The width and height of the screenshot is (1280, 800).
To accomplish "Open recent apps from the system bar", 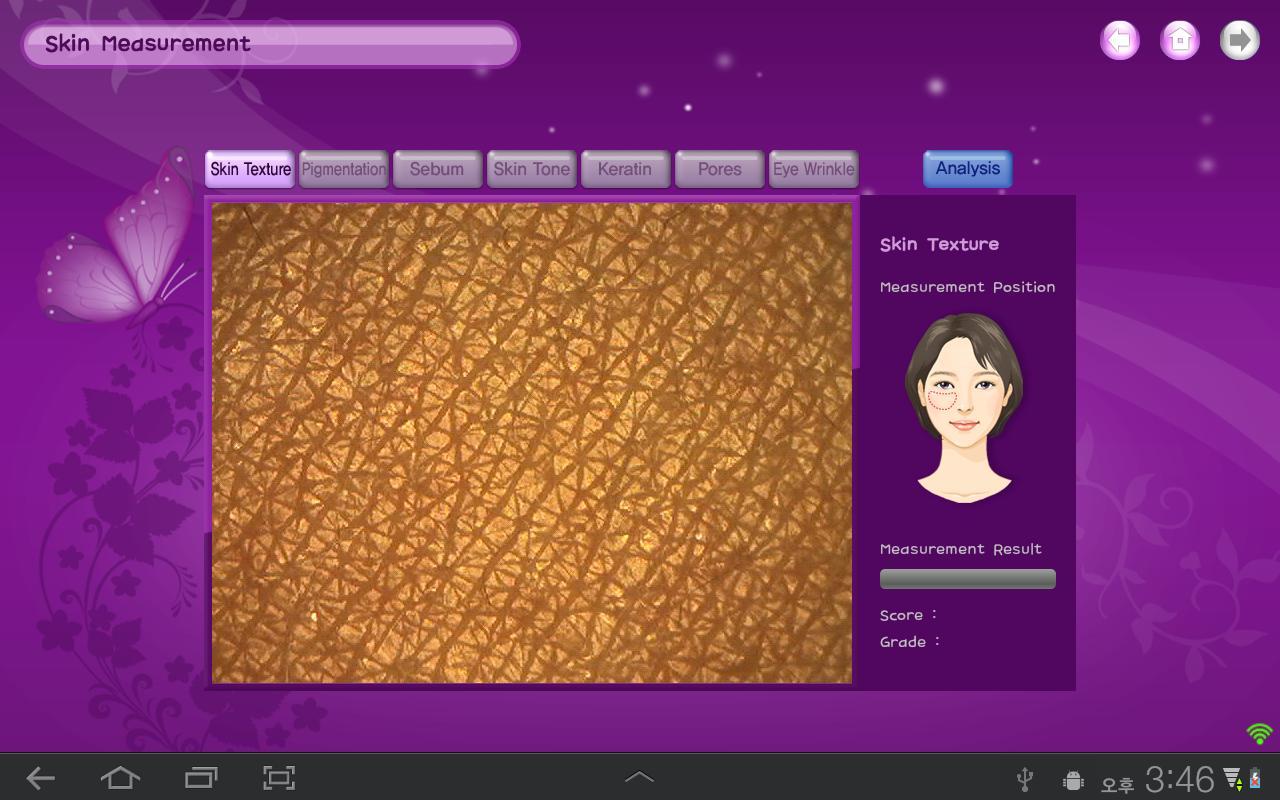I will (x=200, y=778).
